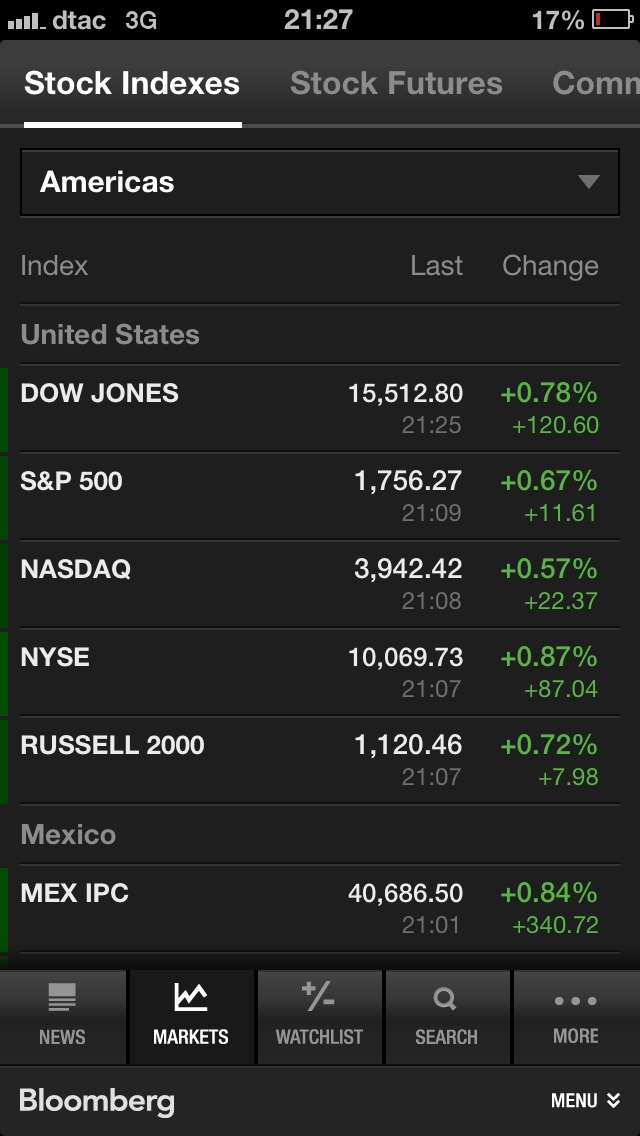Tap the Markets chart icon
The width and height of the screenshot is (640, 1136).
190,998
